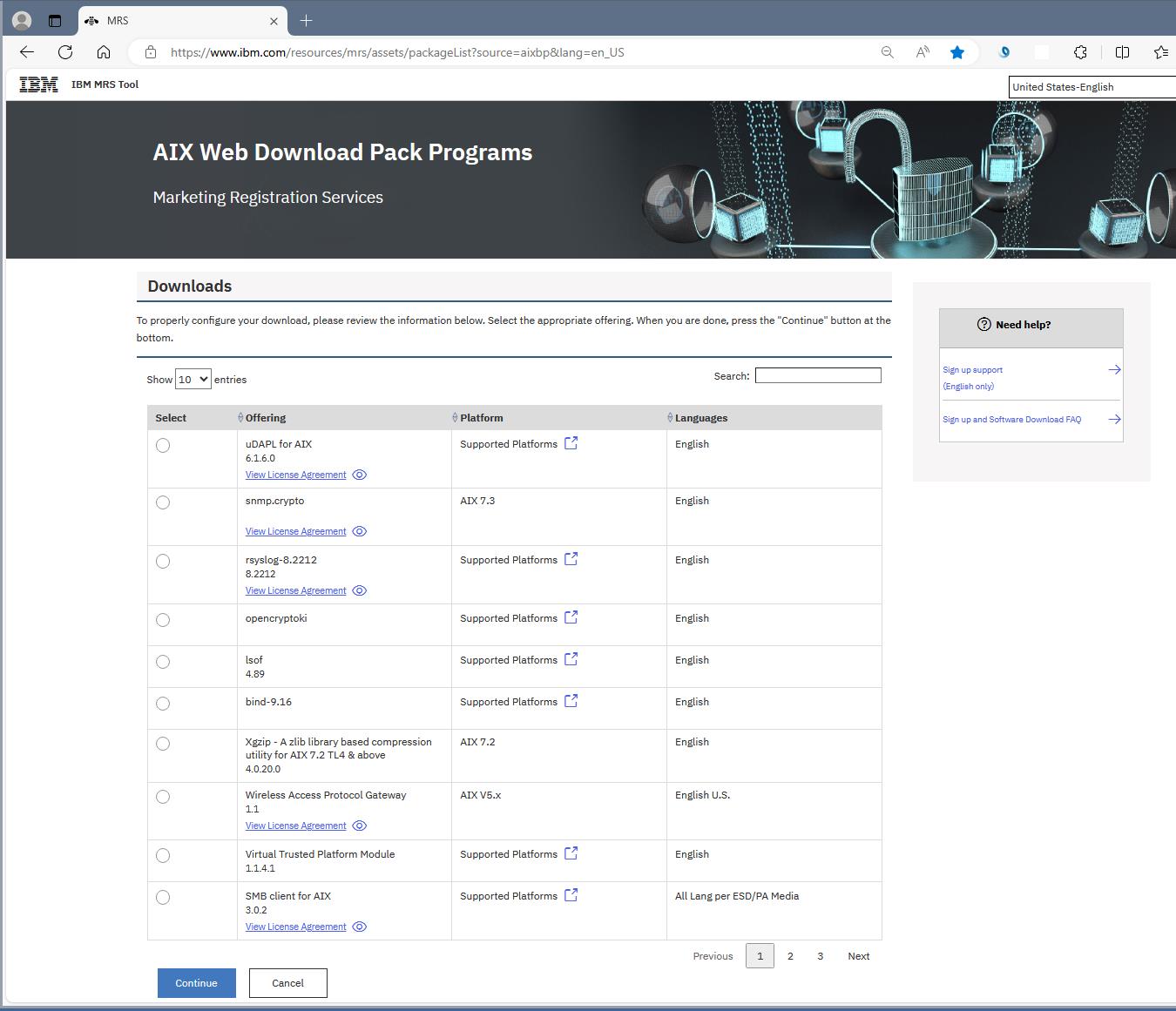Open Supported Platforms link icon for lsof
Screen dimensions: 1176x1011
coord(571,659)
